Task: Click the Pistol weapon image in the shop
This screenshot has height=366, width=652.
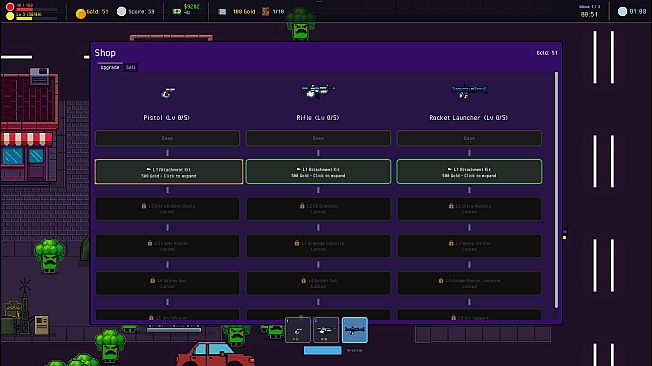Action: [168, 93]
